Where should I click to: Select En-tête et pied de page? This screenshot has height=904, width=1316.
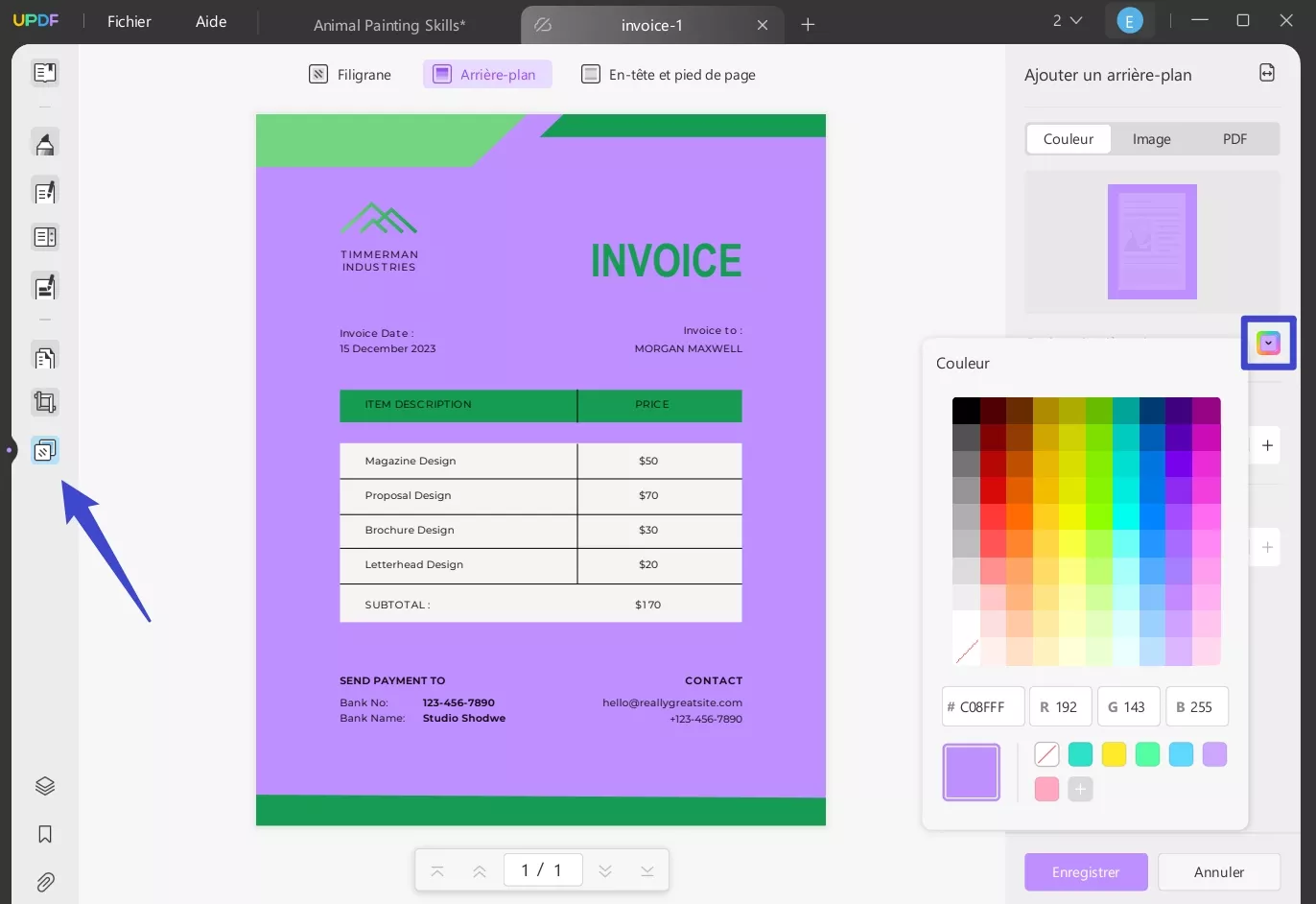669,74
